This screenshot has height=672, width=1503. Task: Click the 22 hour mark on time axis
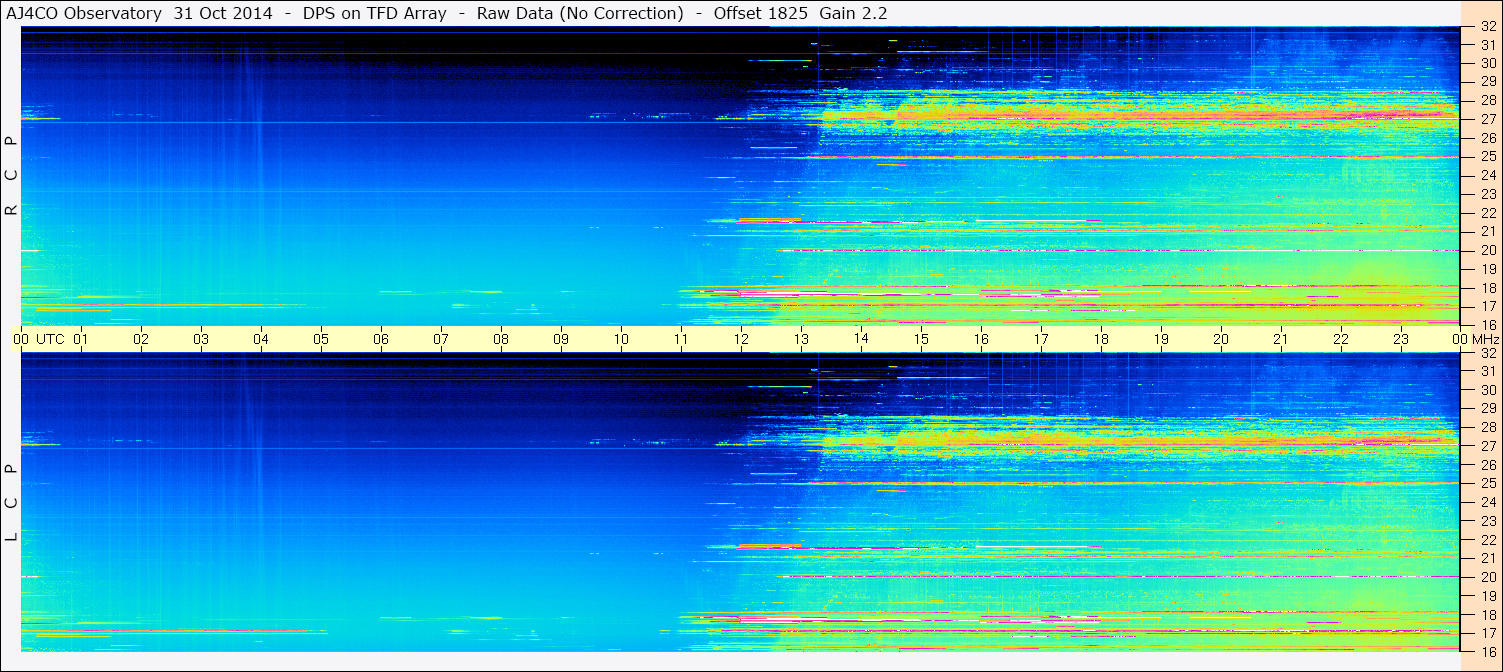click(x=1341, y=340)
